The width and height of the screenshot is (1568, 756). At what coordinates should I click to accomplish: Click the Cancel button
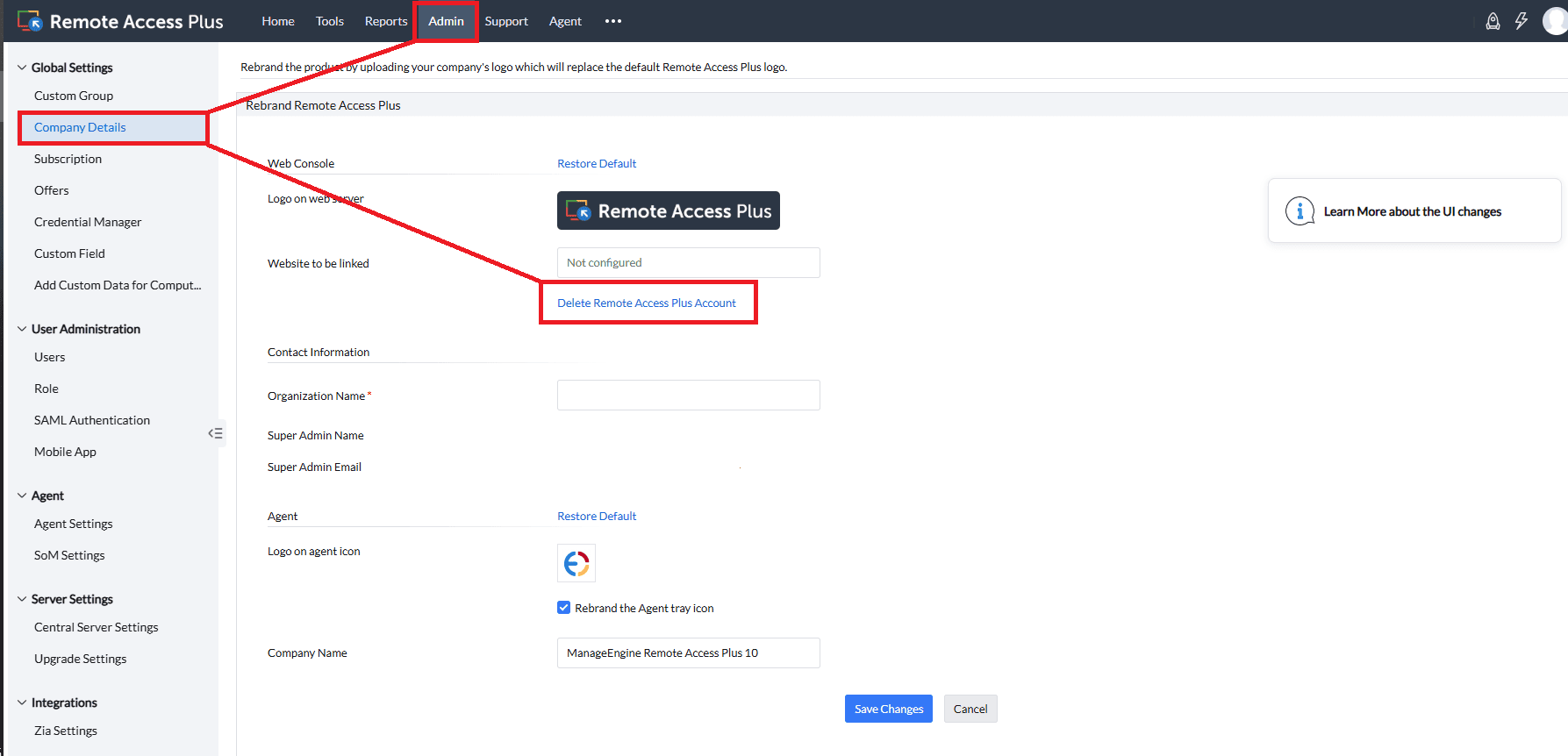(x=970, y=709)
